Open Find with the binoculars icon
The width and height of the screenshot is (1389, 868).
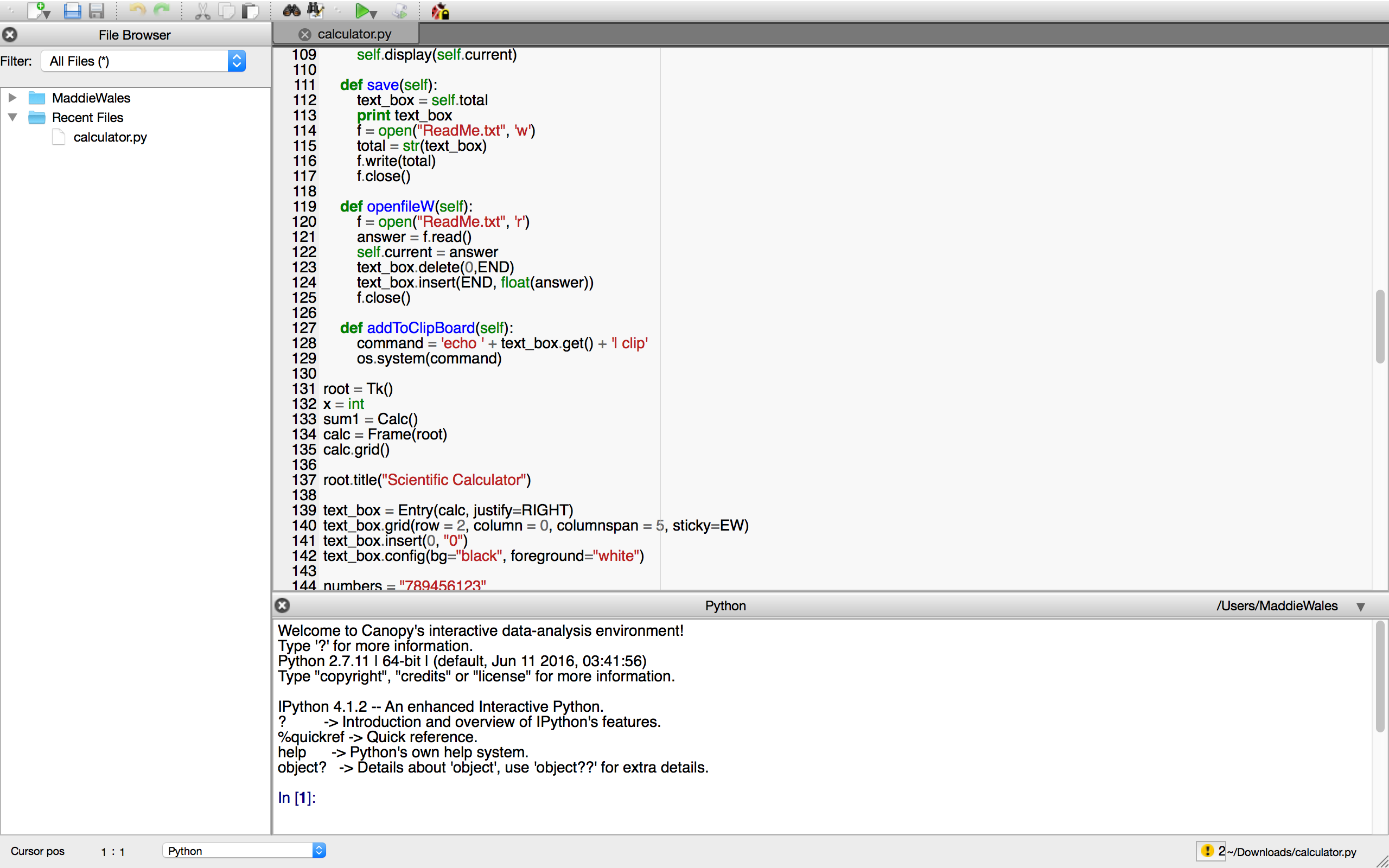click(x=291, y=10)
